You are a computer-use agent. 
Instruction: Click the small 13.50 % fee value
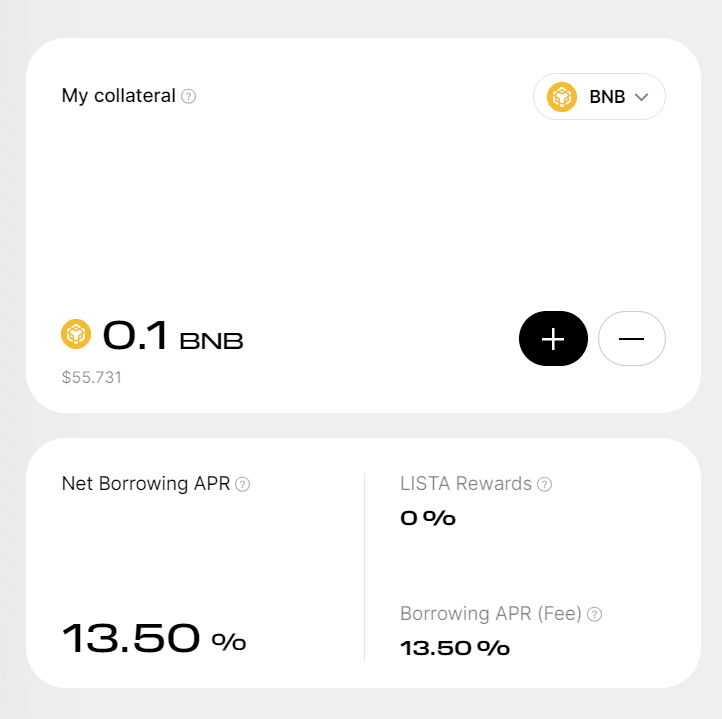(x=454, y=648)
